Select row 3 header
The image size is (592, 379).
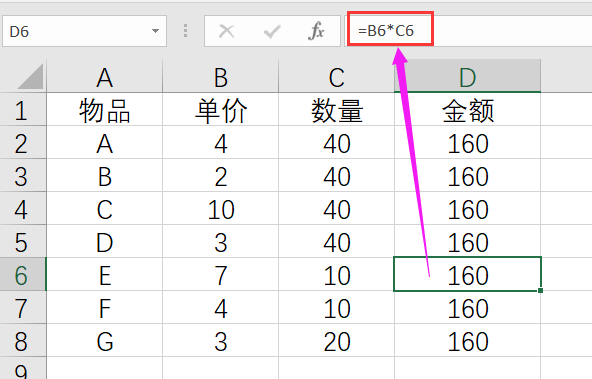click(x=22, y=176)
